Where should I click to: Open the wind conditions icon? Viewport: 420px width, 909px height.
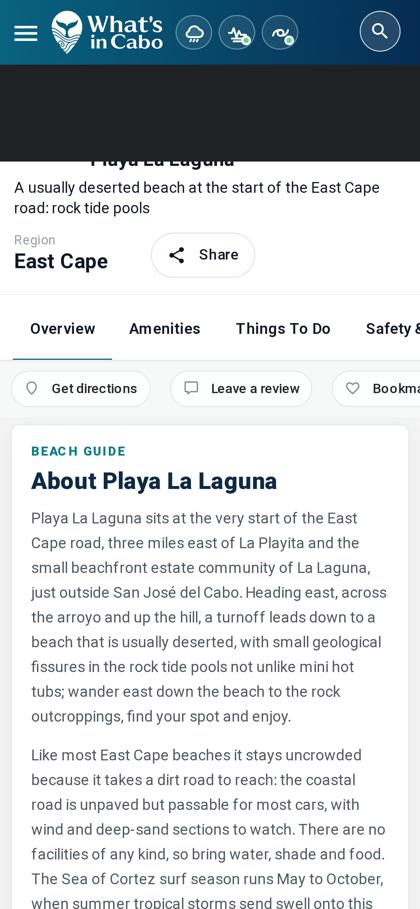237,32
